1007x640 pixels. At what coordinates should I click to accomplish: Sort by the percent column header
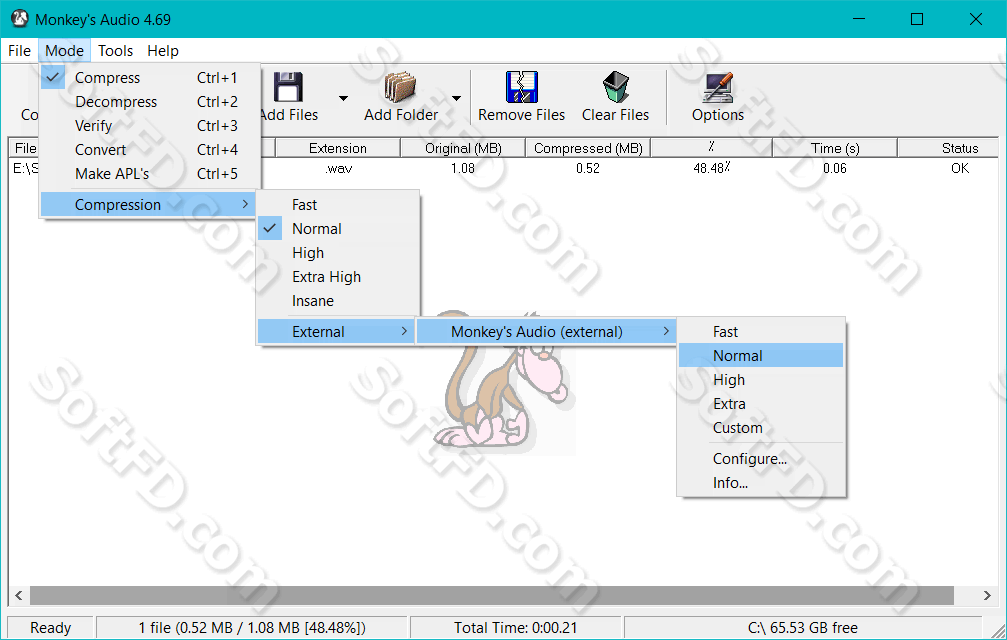[x=712, y=148]
